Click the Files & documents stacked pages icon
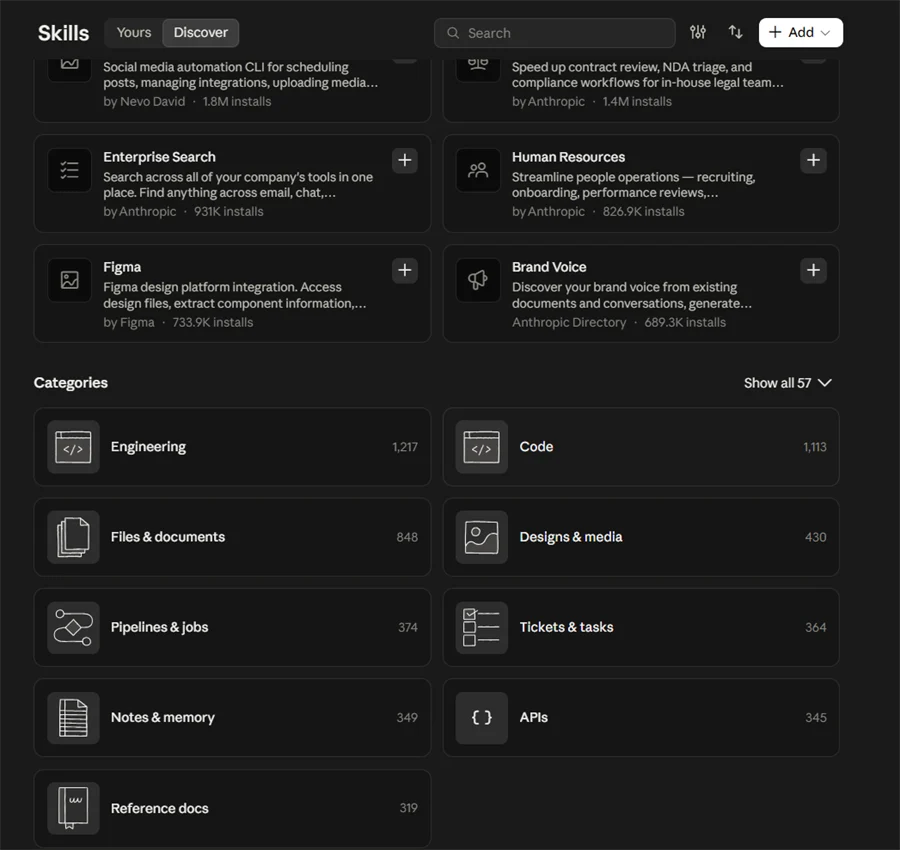The height and width of the screenshot is (850, 900). click(x=73, y=537)
